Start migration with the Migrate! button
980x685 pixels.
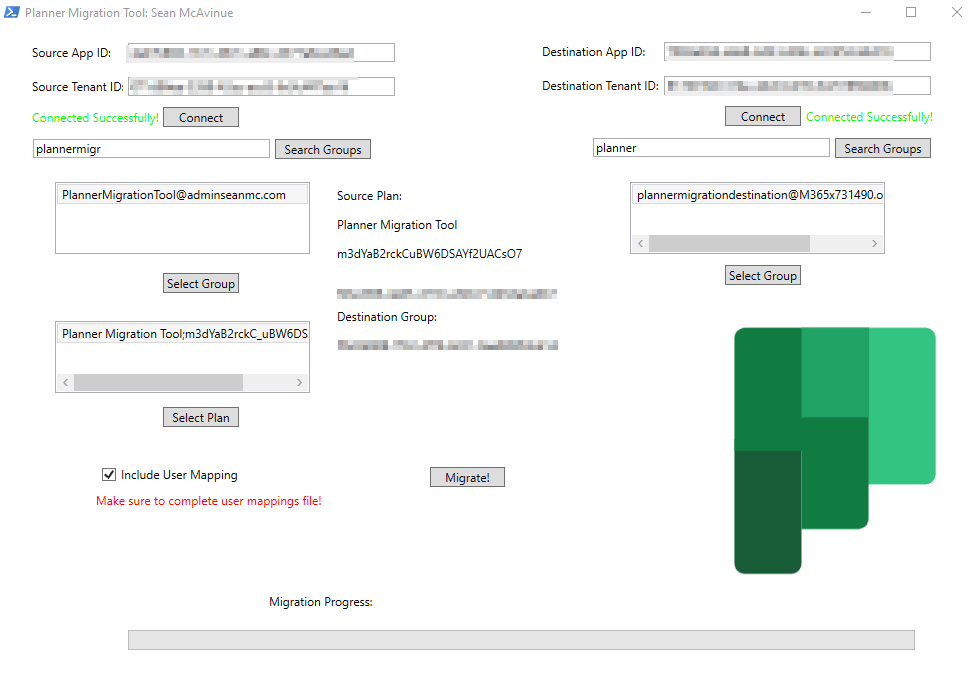467,477
